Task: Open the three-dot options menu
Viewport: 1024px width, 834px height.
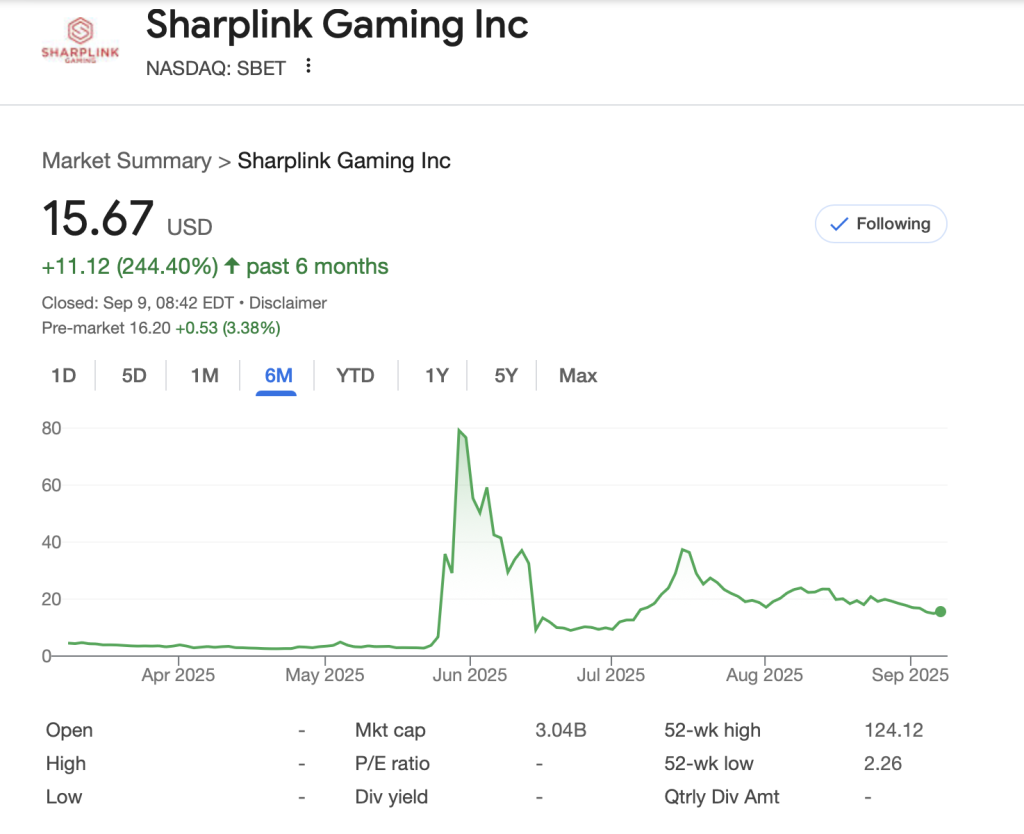Action: click(x=308, y=66)
